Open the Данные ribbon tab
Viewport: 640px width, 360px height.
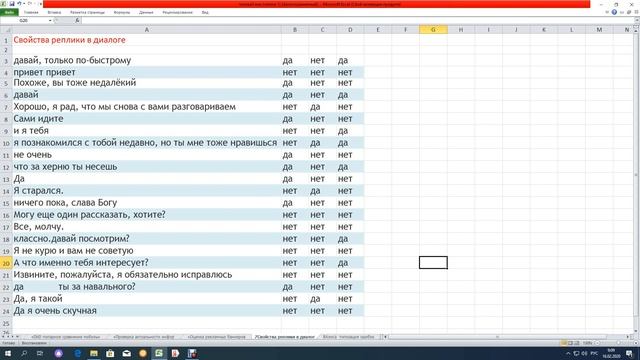[146, 12]
